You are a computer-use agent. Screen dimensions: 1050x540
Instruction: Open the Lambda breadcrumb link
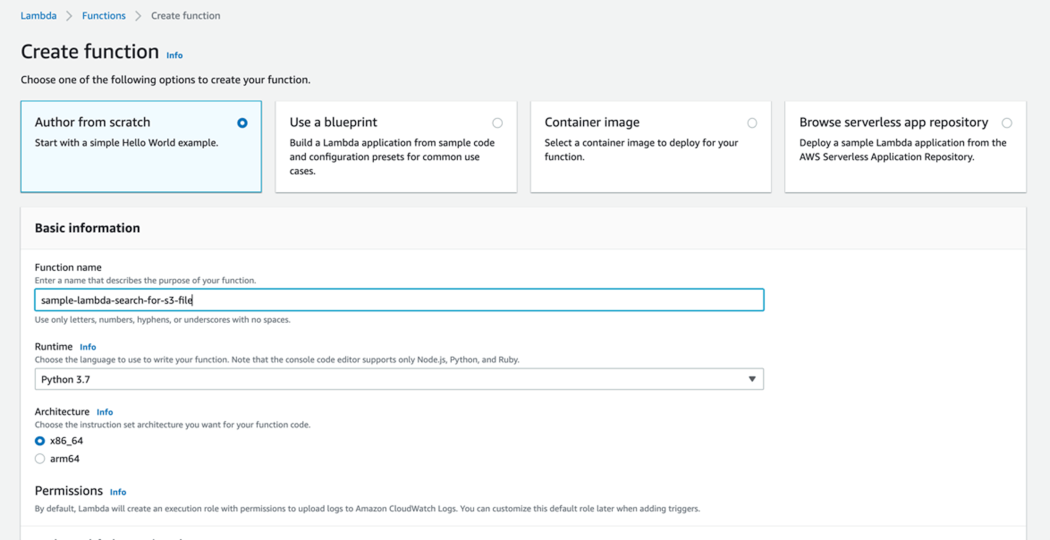pyautogui.click(x=38, y=15)
